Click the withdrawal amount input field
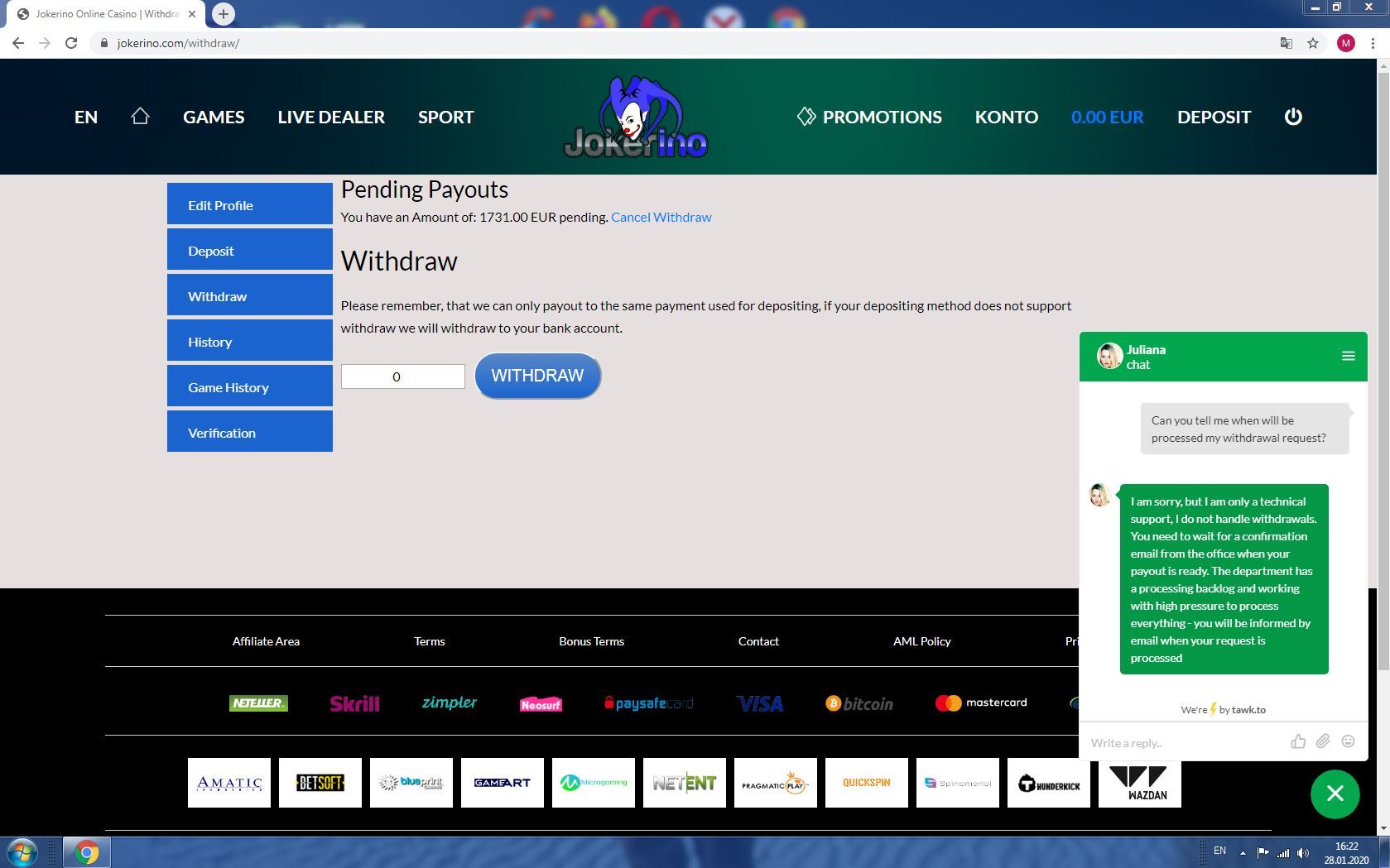Viewport: 1390px width, 868px height. pyautogui.click(x=403, y=376)
